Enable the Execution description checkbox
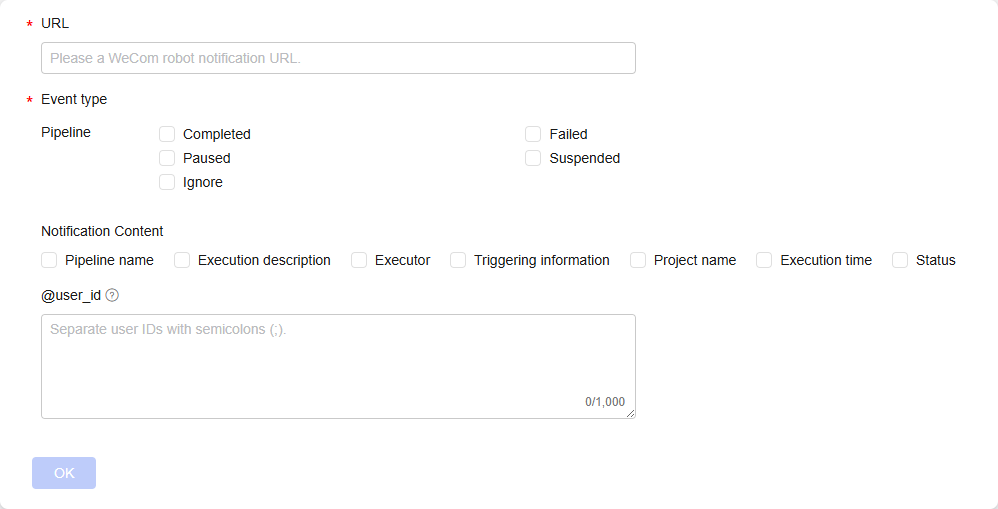The height and width of the screenshot is (509, 998). click(x=182, y=260)
